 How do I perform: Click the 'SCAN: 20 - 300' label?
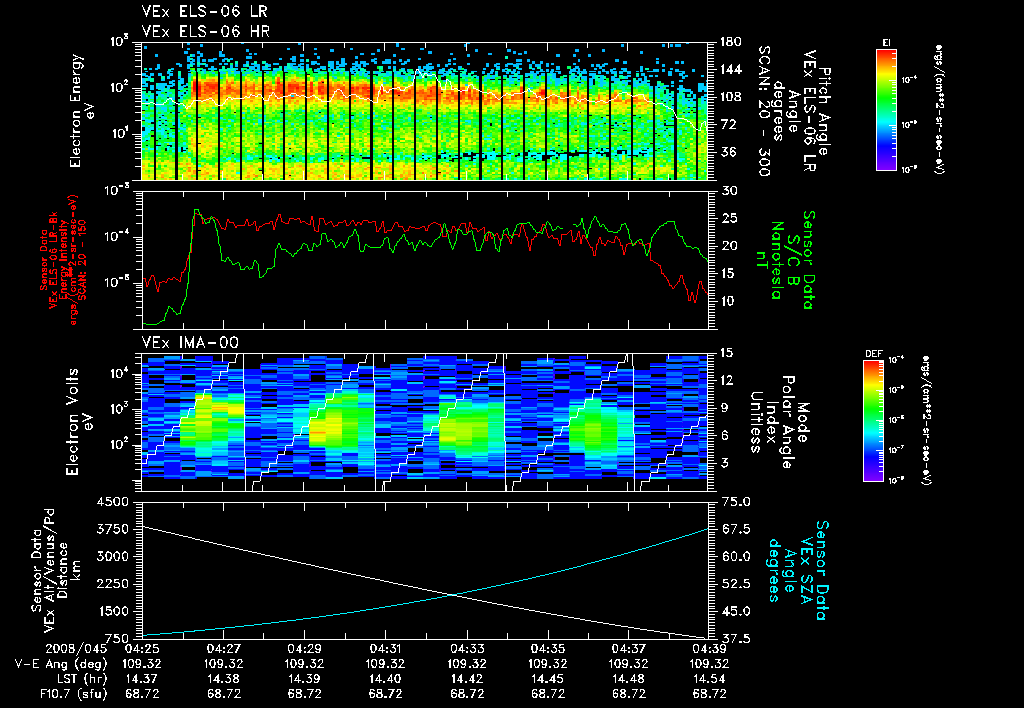(x=764, y=110)
